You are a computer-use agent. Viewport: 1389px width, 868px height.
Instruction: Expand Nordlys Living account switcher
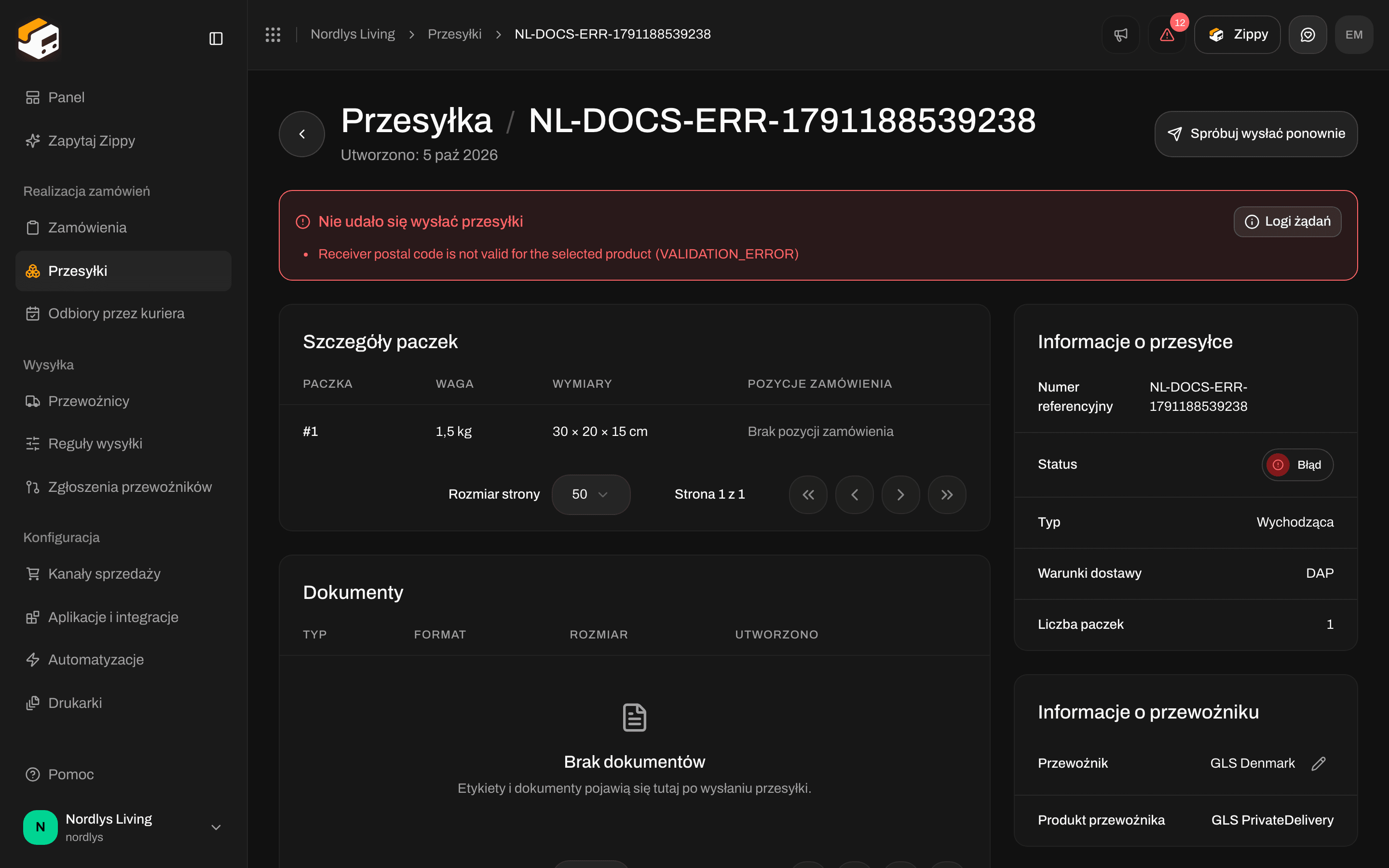tap(123, 827)
